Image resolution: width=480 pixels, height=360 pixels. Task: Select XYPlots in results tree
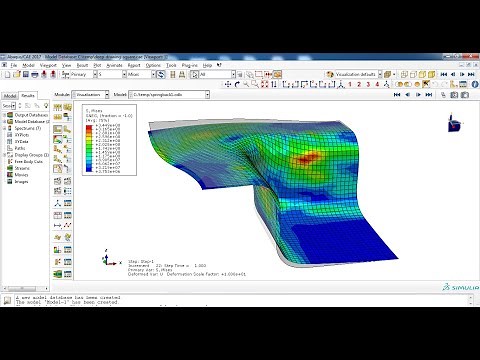tap(22, 135)
